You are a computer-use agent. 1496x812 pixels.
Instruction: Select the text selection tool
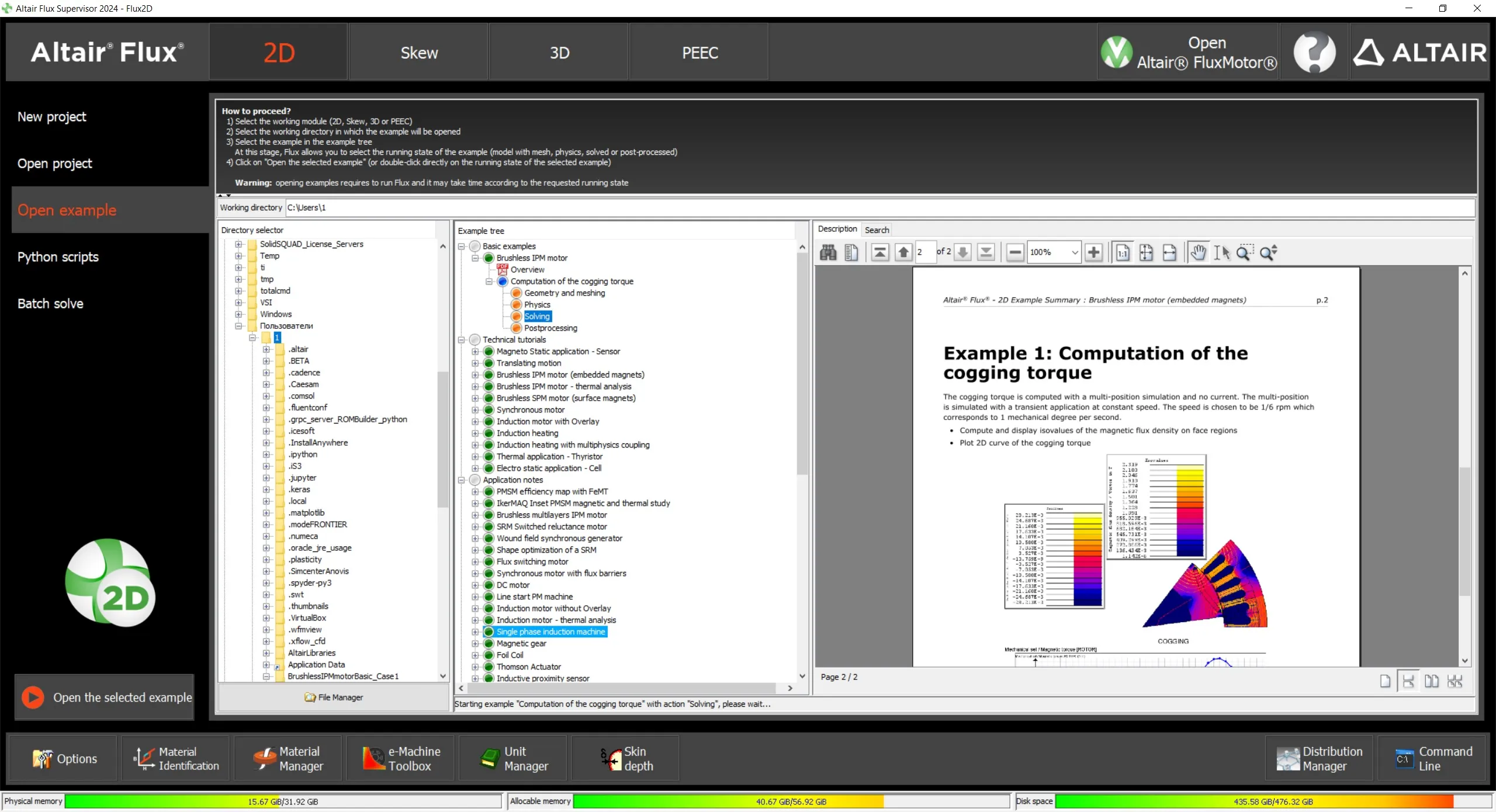[x=1222, y=252]
